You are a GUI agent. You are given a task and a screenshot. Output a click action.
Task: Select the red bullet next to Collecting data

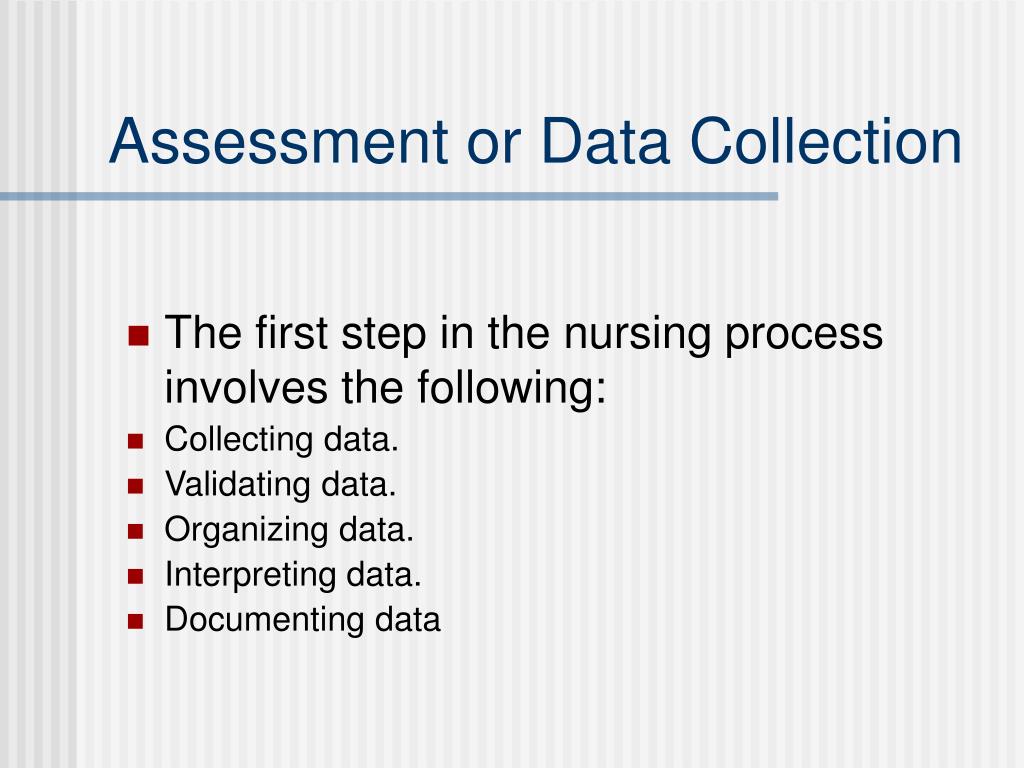tap(135, 441)
